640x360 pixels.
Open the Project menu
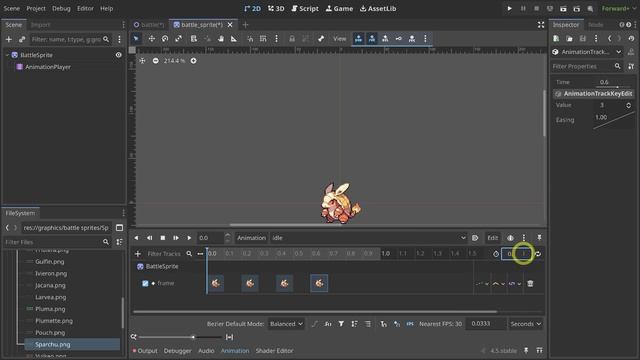coord(36,9)
